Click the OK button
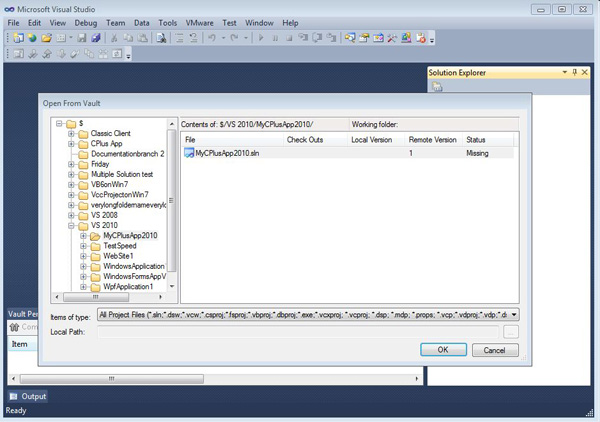600x422 pixels. point(443,350)
